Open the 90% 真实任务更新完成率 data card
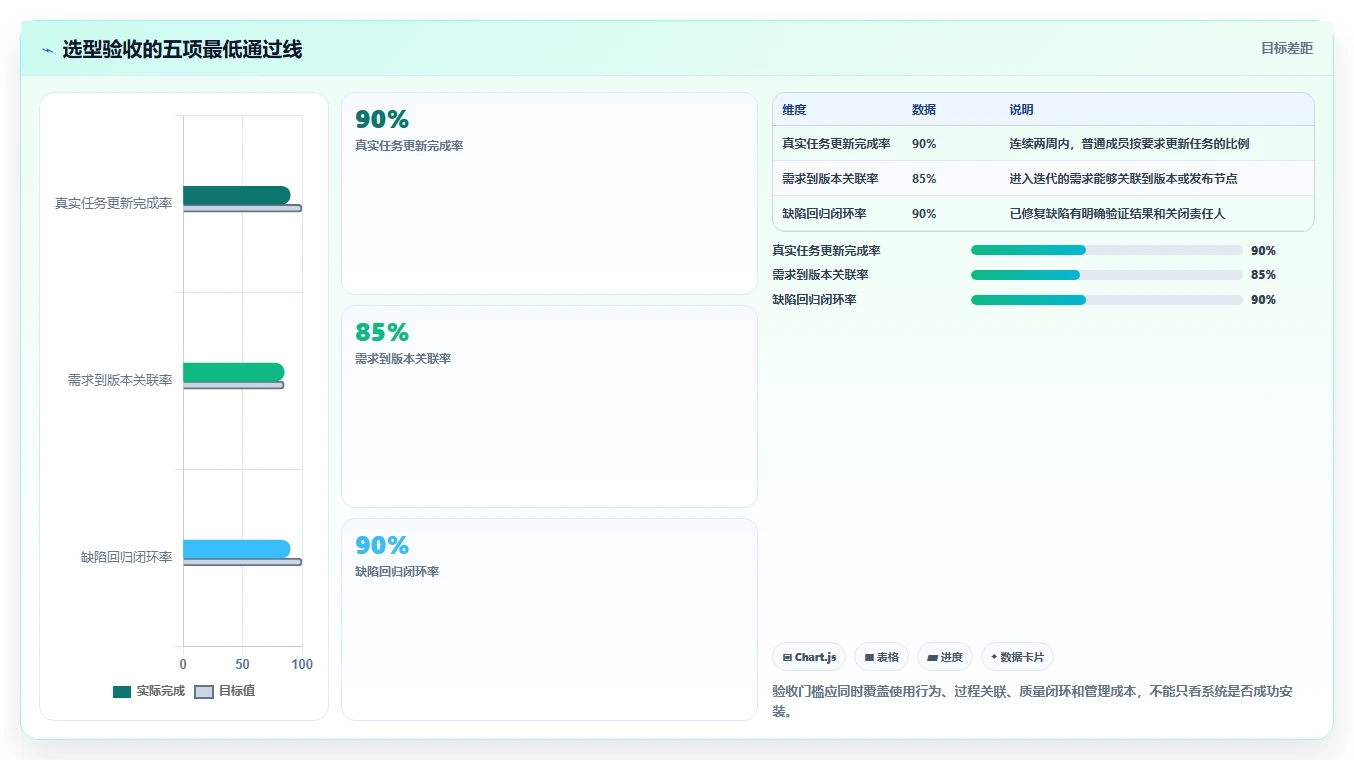This screenshot has height=760, width=1354. click(549, 194)
